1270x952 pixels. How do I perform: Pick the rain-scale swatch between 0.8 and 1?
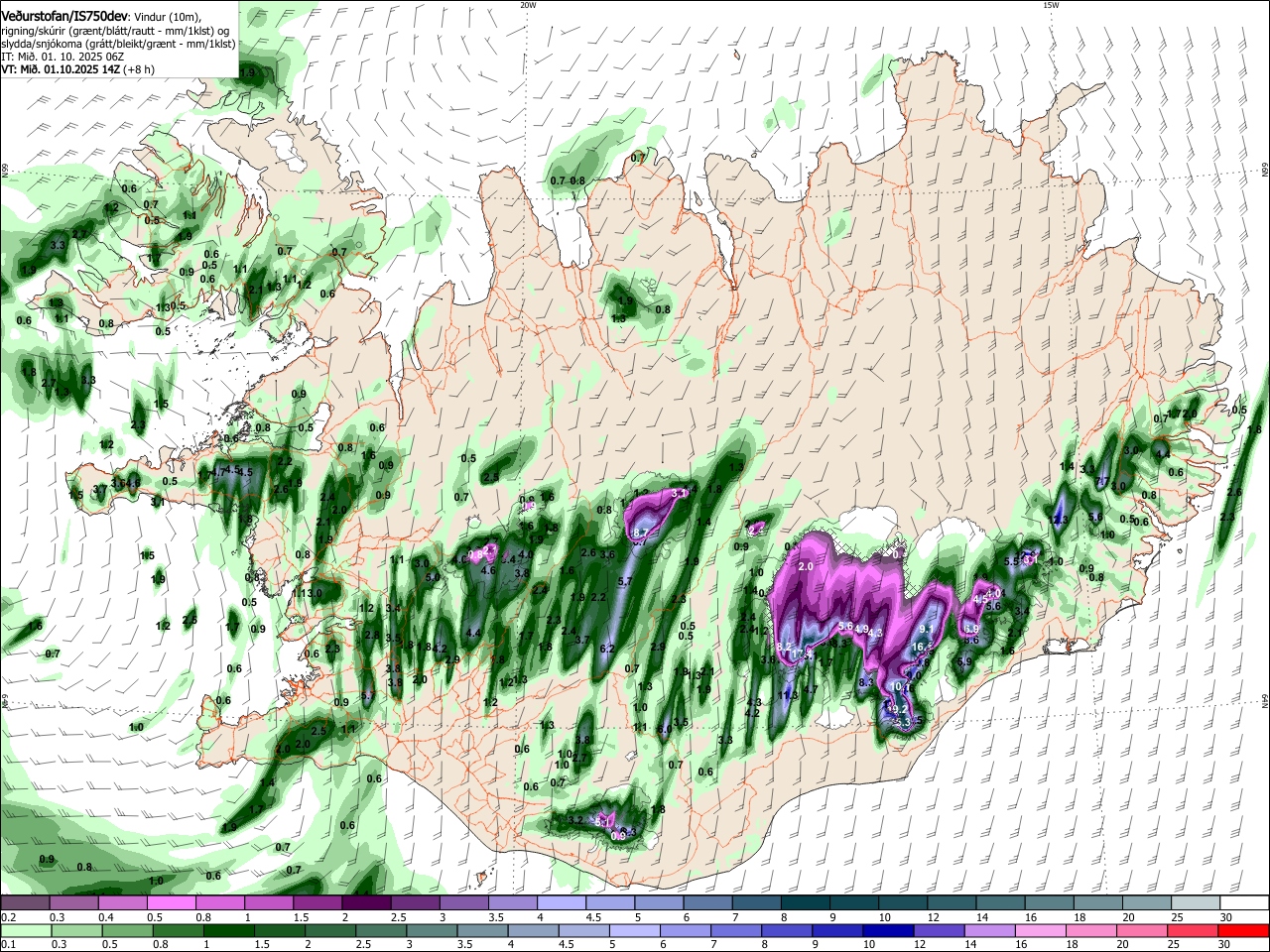(178, 930)
